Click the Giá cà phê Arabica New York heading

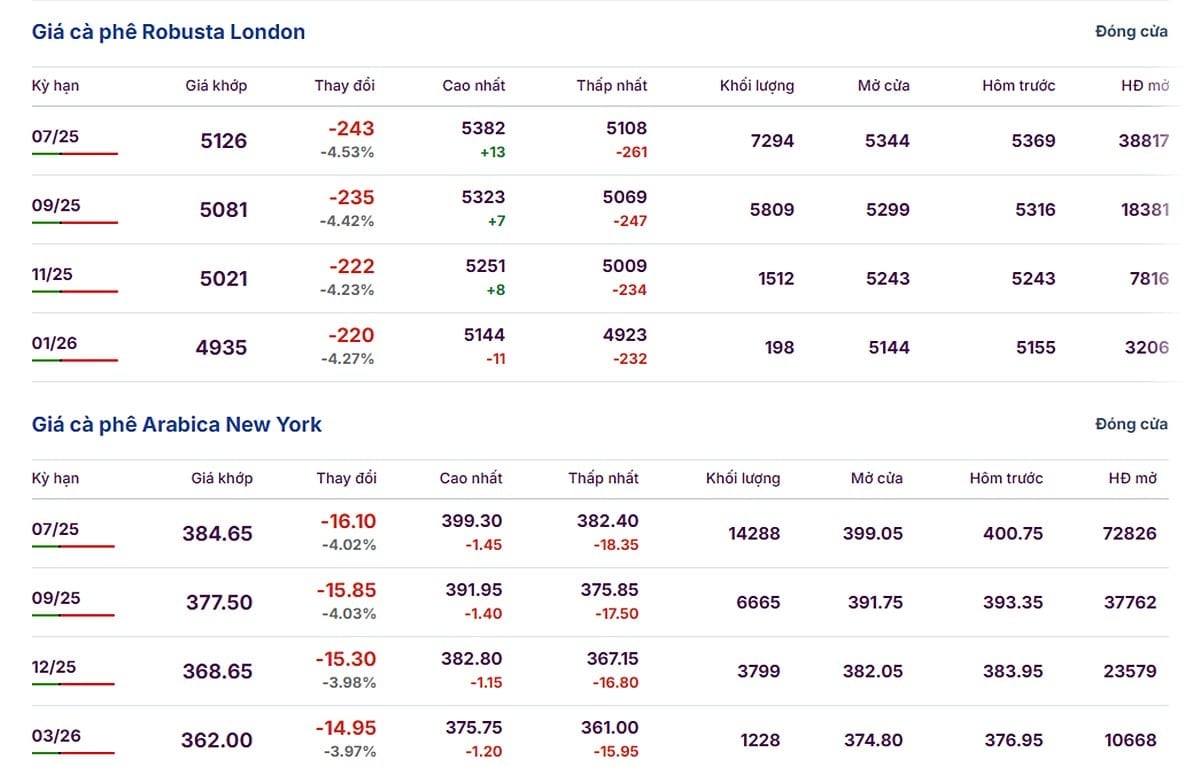(x=177, y=425)
